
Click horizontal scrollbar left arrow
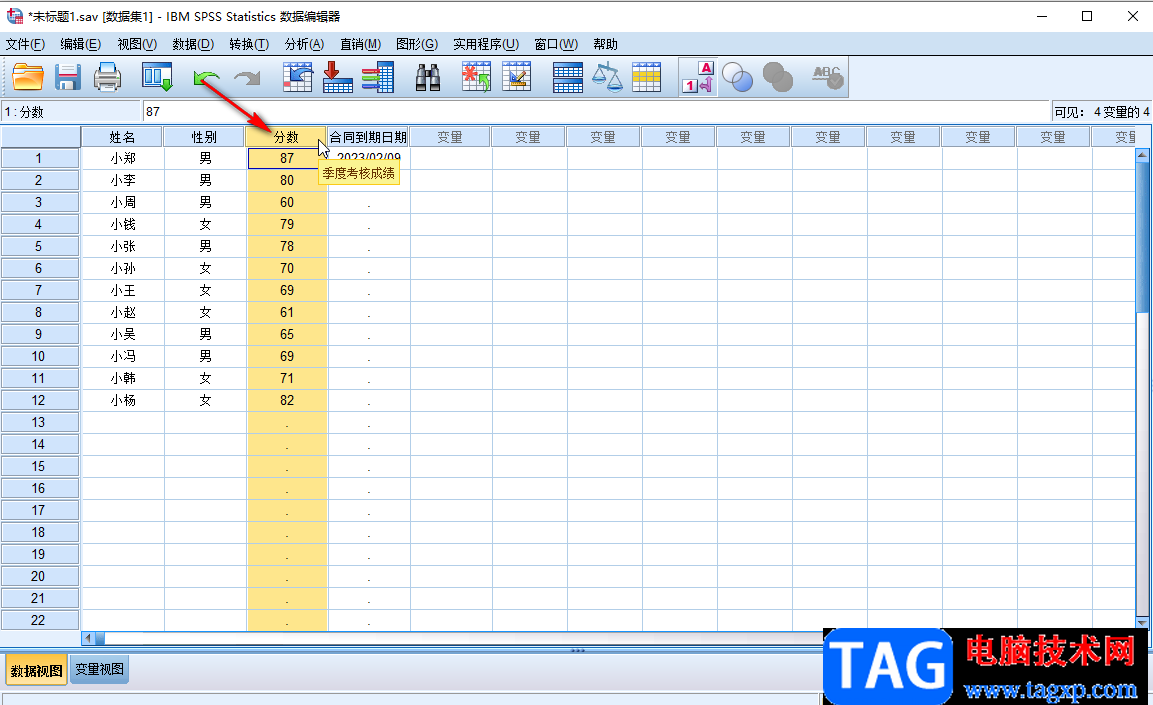click(x=88, y=638)
